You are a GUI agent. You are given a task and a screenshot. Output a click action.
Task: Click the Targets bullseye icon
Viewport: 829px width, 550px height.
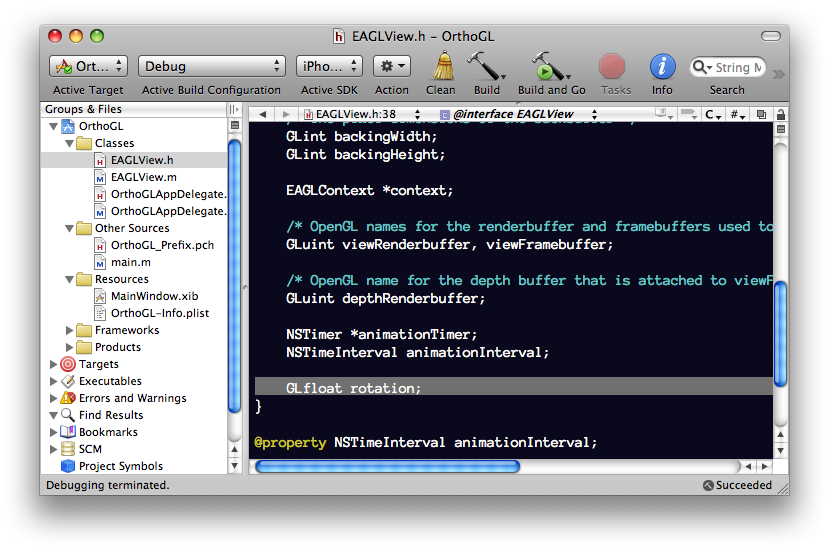tap(68, 364)
